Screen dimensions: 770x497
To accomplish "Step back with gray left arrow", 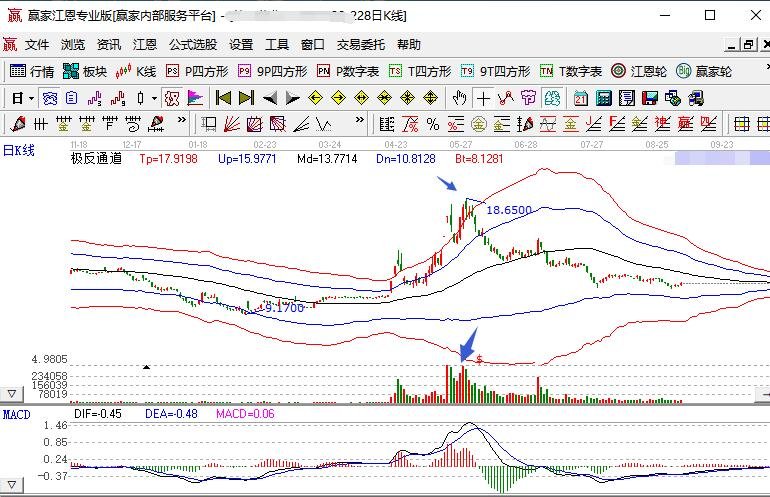I will tap(269, 98).
